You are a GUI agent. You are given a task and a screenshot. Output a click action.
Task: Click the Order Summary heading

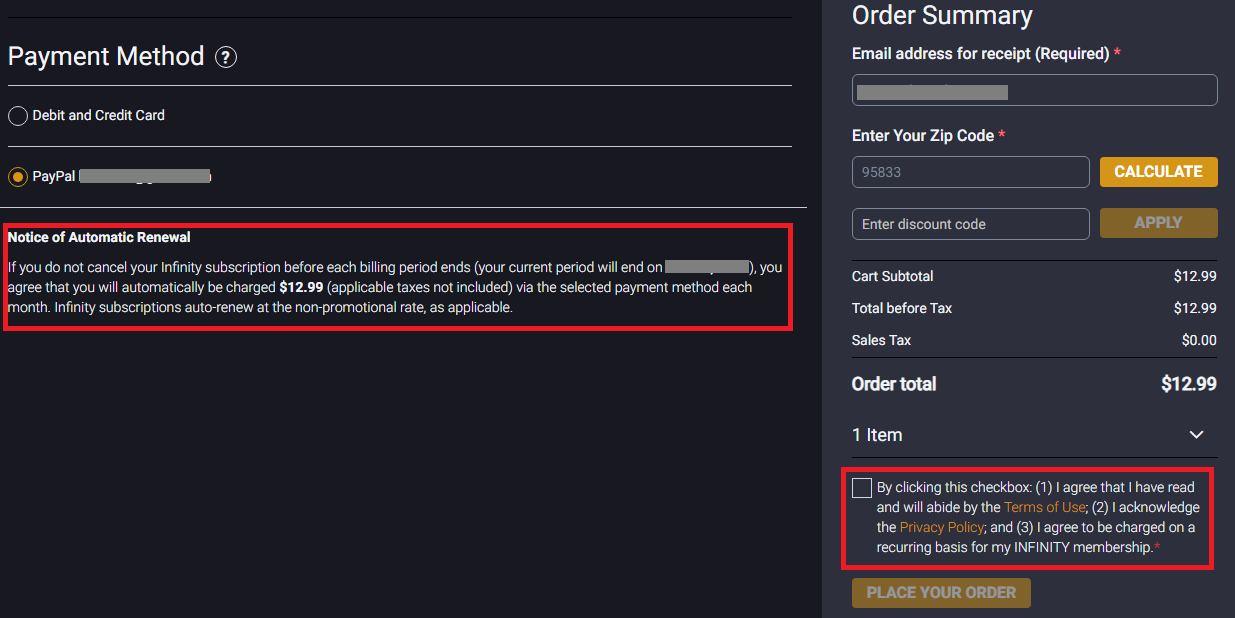tap(942, 16)
